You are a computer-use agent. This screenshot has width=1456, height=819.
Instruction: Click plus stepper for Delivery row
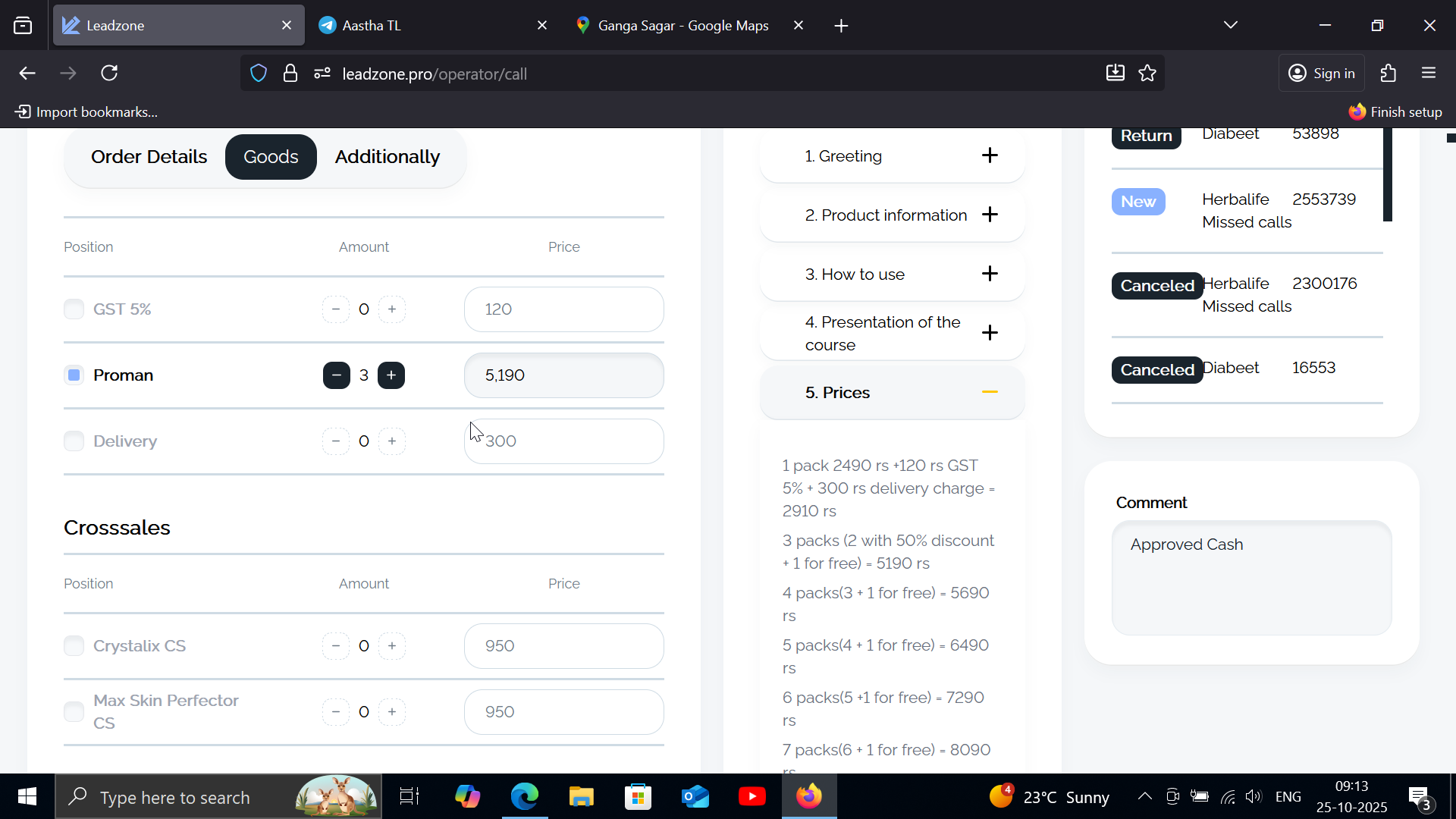[x=391, y=441]
